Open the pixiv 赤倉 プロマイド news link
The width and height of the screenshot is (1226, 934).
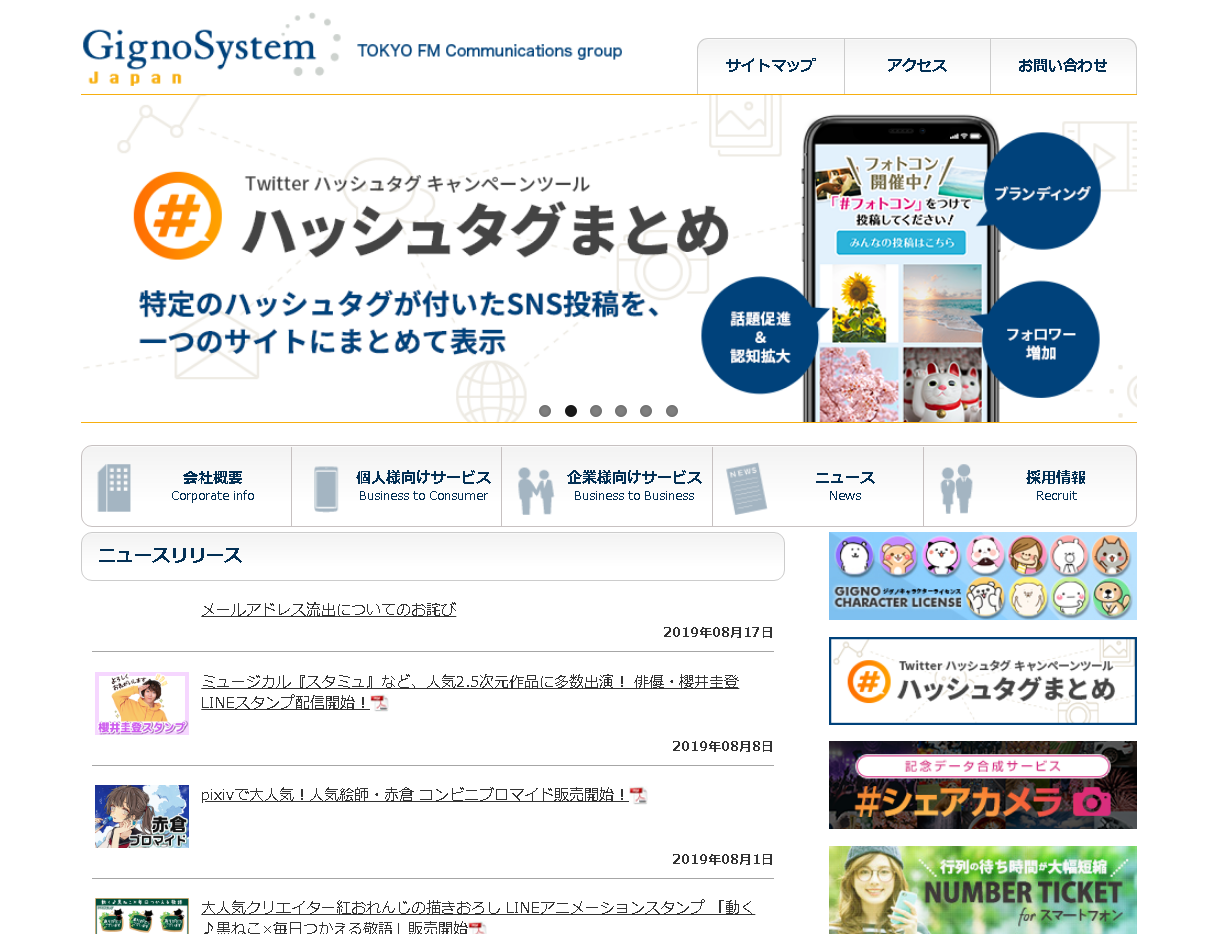(x=414, y=795)
